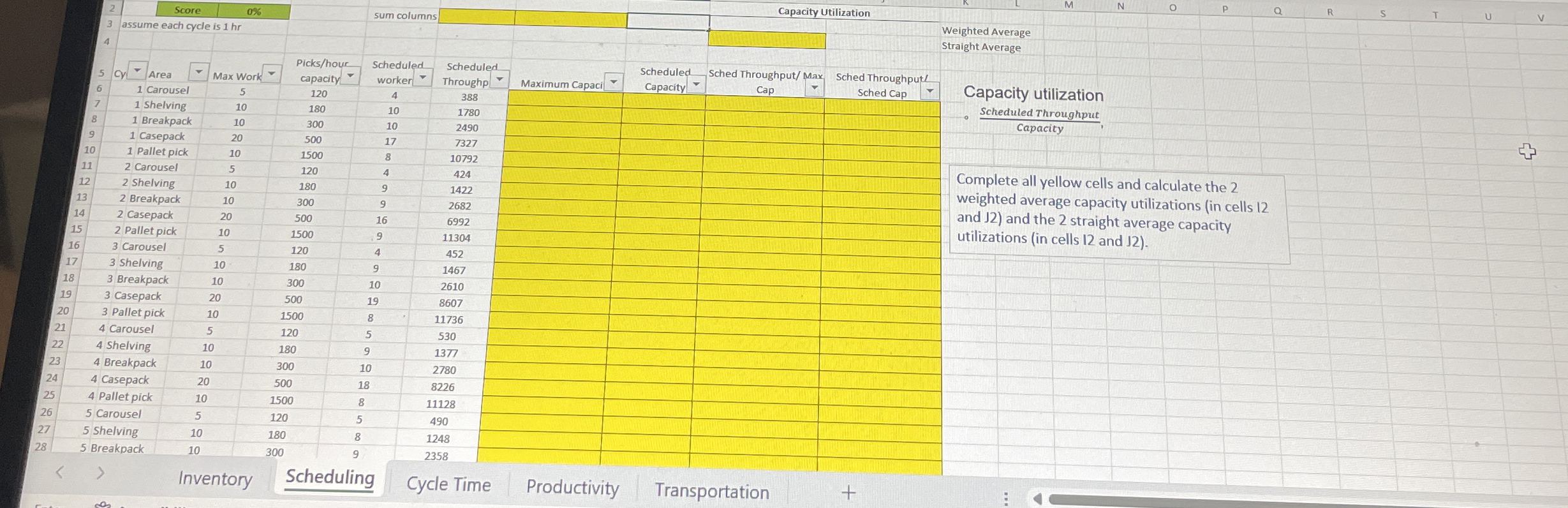Click the scheduled throughput value 10792
Viewport: 1568px width, 508px height.
coord(464,158)
